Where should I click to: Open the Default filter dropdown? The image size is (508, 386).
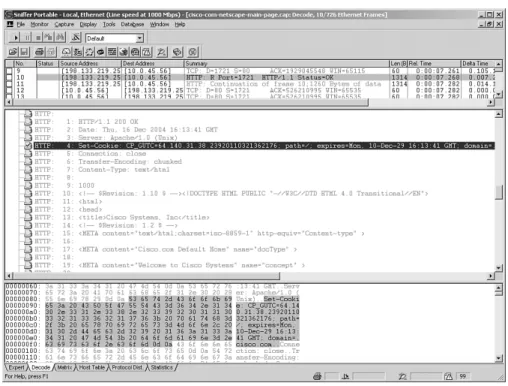pos(140,38)
